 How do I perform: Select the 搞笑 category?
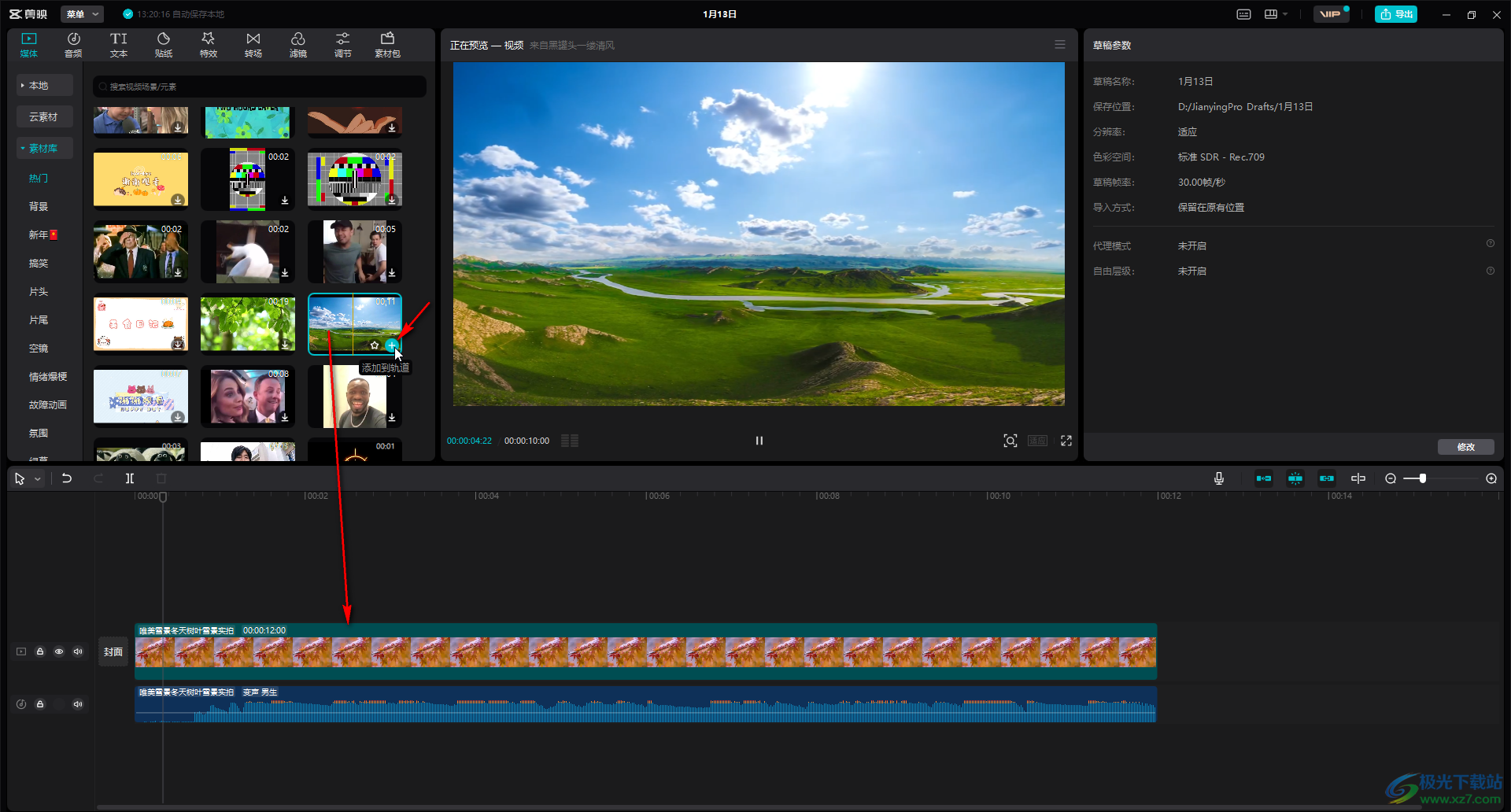pos(39,263)
